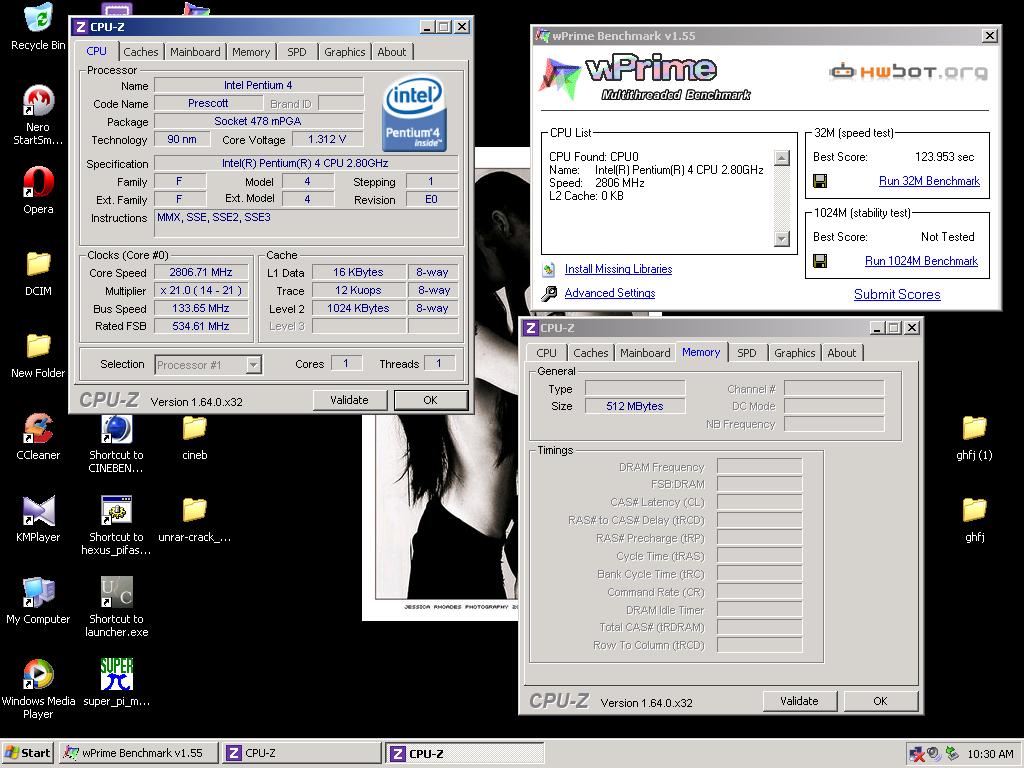Click Validate in Memory CPU-Z window

[x=799, y=701]
